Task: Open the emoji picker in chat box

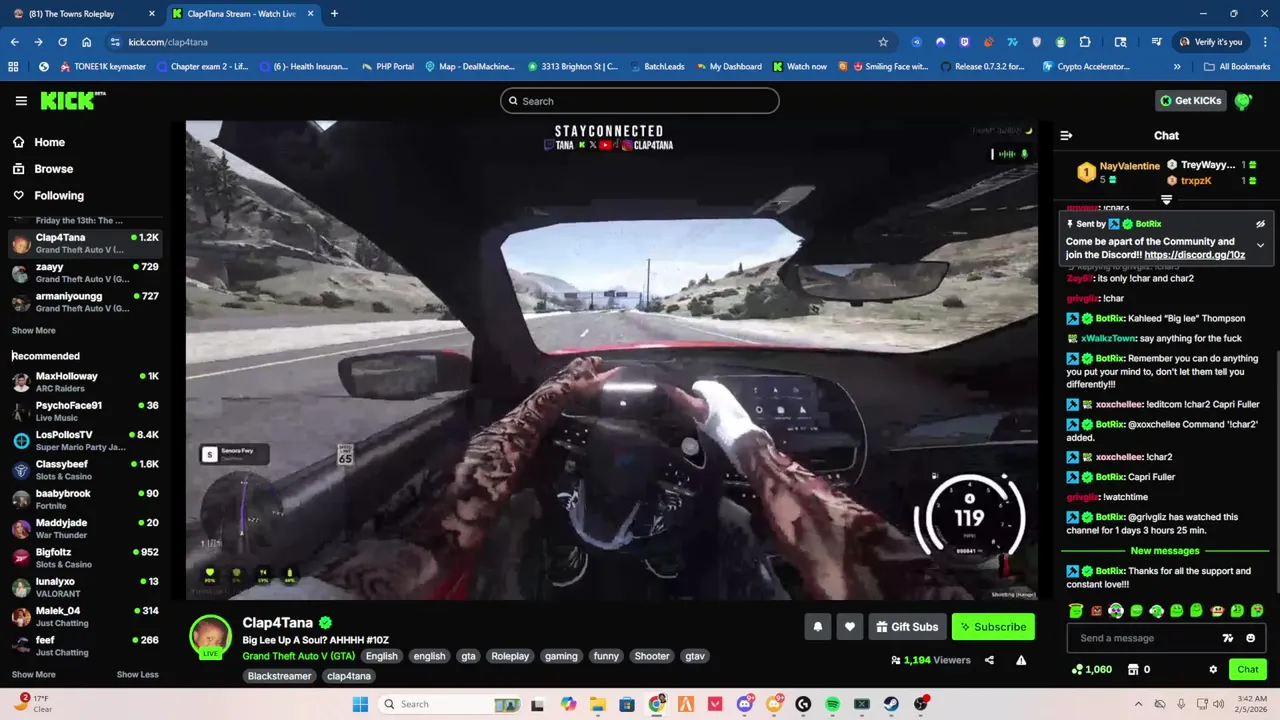Action: coord(1250,638)
